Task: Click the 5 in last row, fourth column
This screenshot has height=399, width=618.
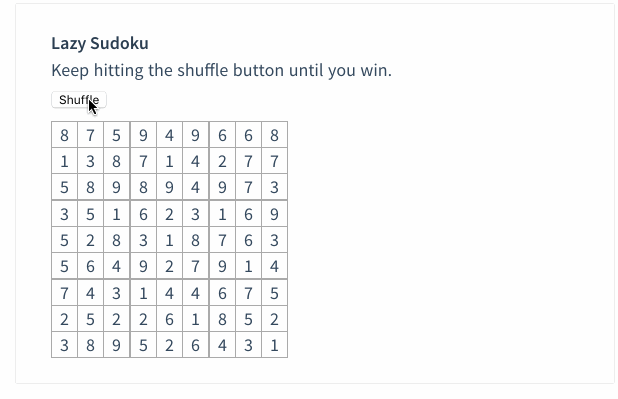Action: point(143,345)
